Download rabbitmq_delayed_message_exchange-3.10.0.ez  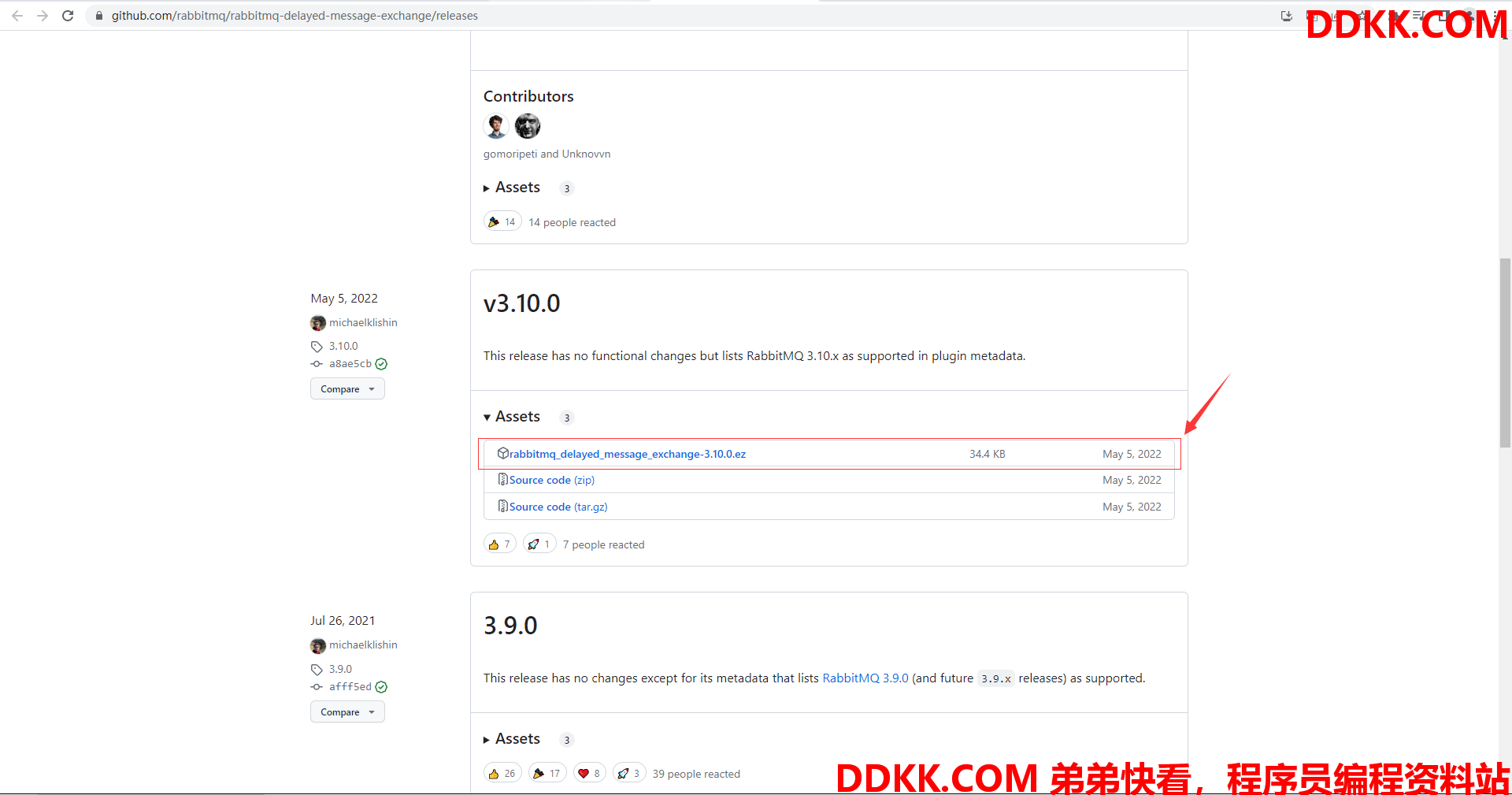click(x=628, y=455)
